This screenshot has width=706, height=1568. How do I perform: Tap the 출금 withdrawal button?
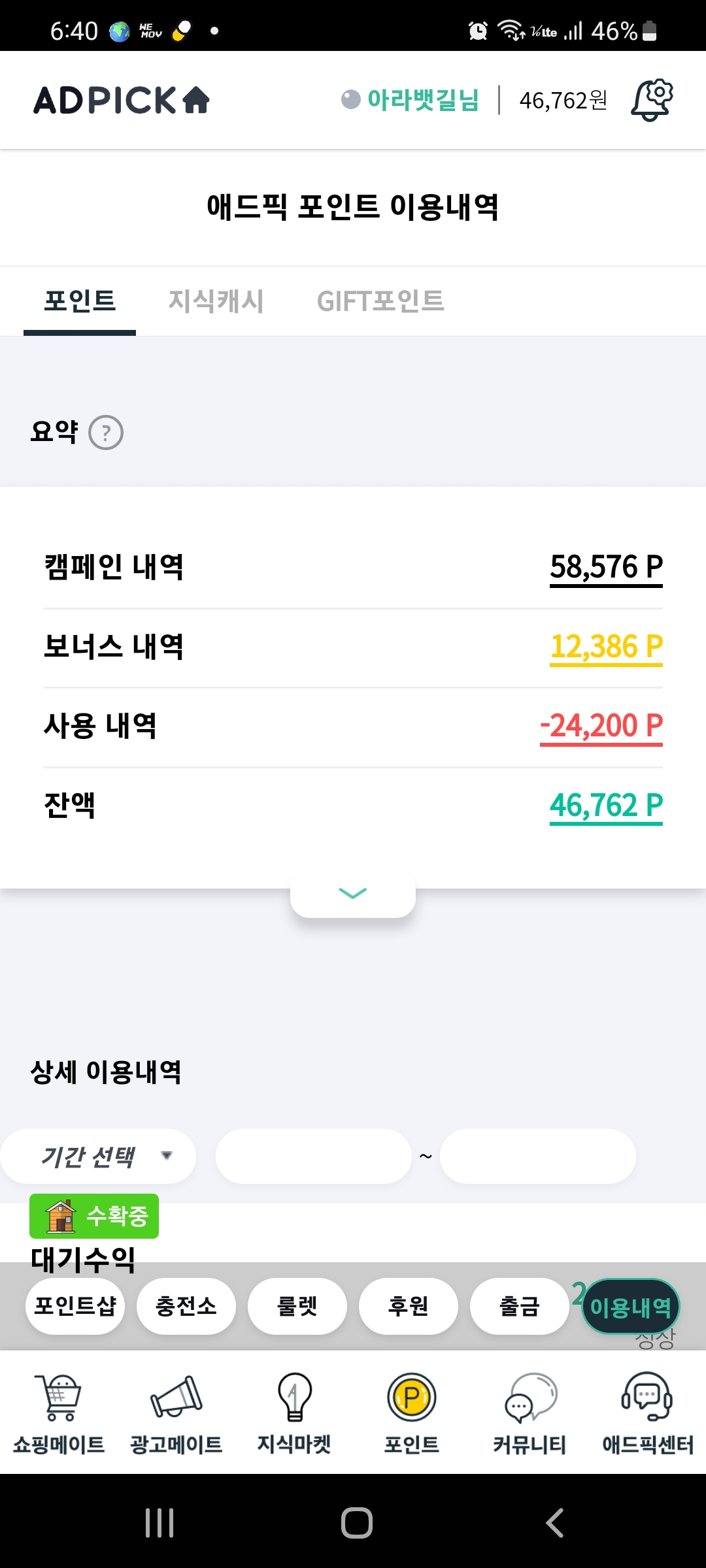pyautogui.click(x=520, y=1307)
